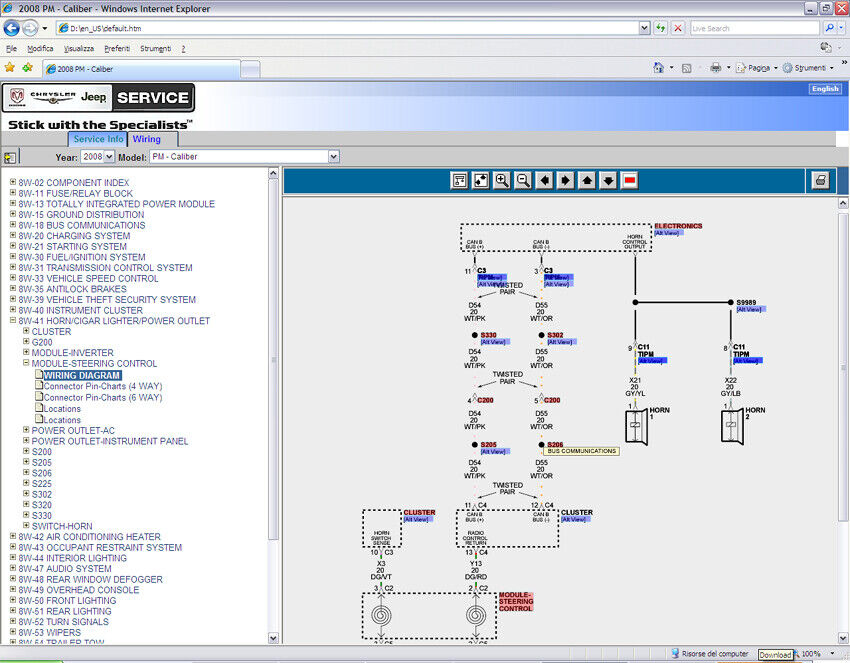Pan the diagram left with the left arrow
Screen dimensions: 850x663
pos(544,180)
